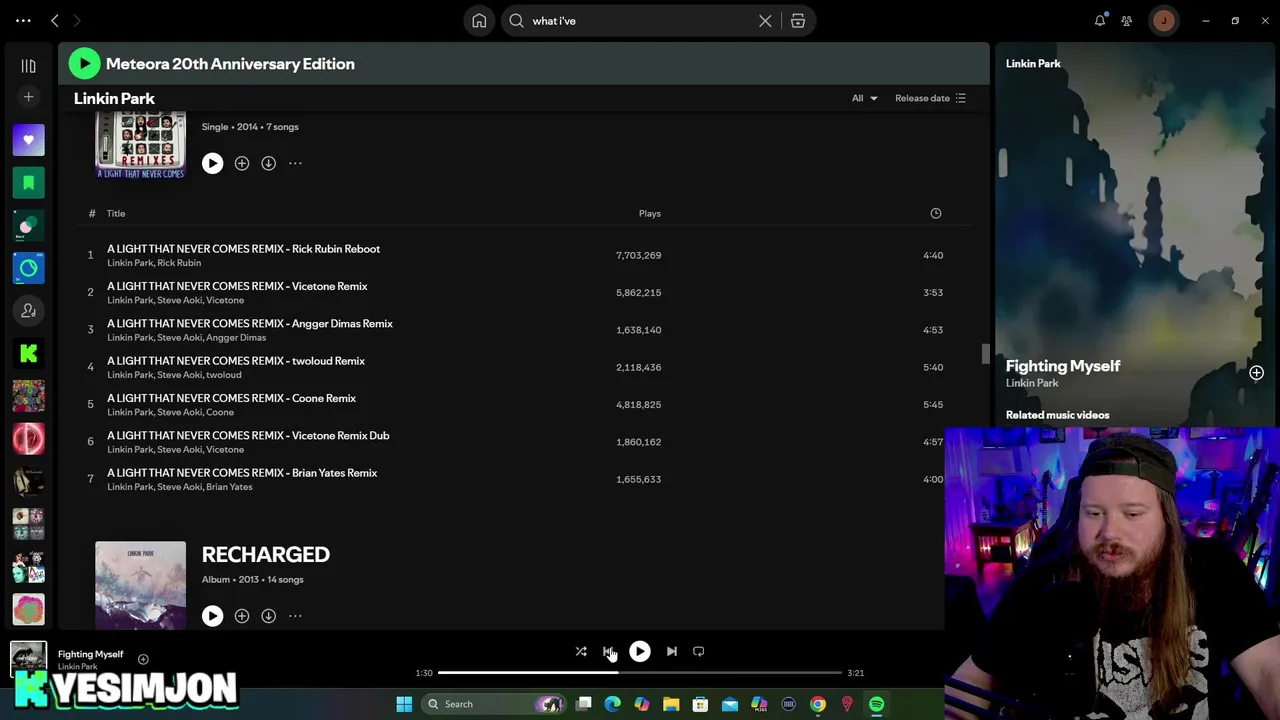Toggle shuffle playback
This screenshot has width=1280, height=720.
click(x=581, y=652)
